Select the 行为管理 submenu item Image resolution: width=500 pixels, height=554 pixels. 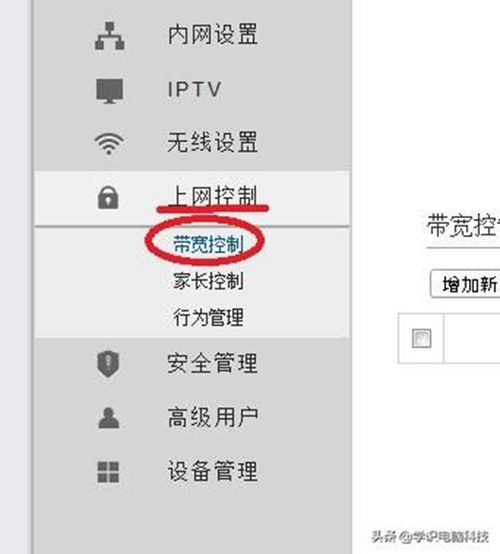coord(208,317)
